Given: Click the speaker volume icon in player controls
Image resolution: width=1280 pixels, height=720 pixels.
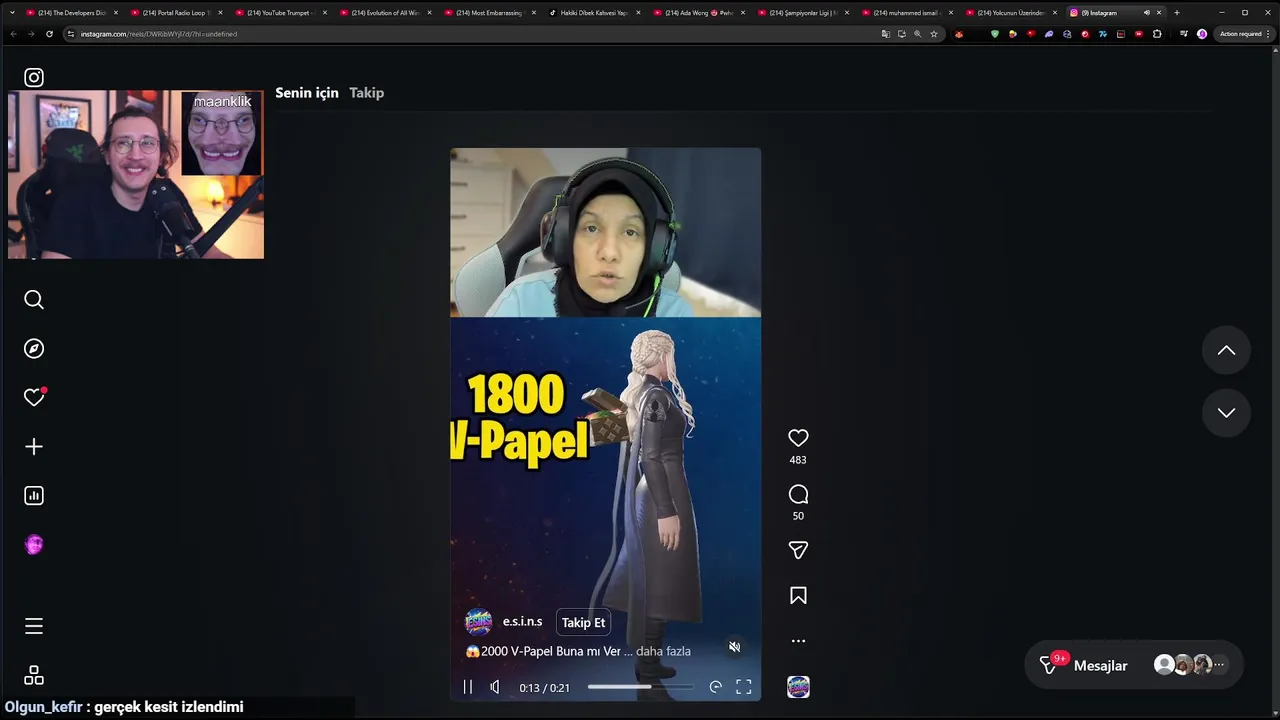Looking at the screenshot, I should pyautogui.click(x=495, y=687).
